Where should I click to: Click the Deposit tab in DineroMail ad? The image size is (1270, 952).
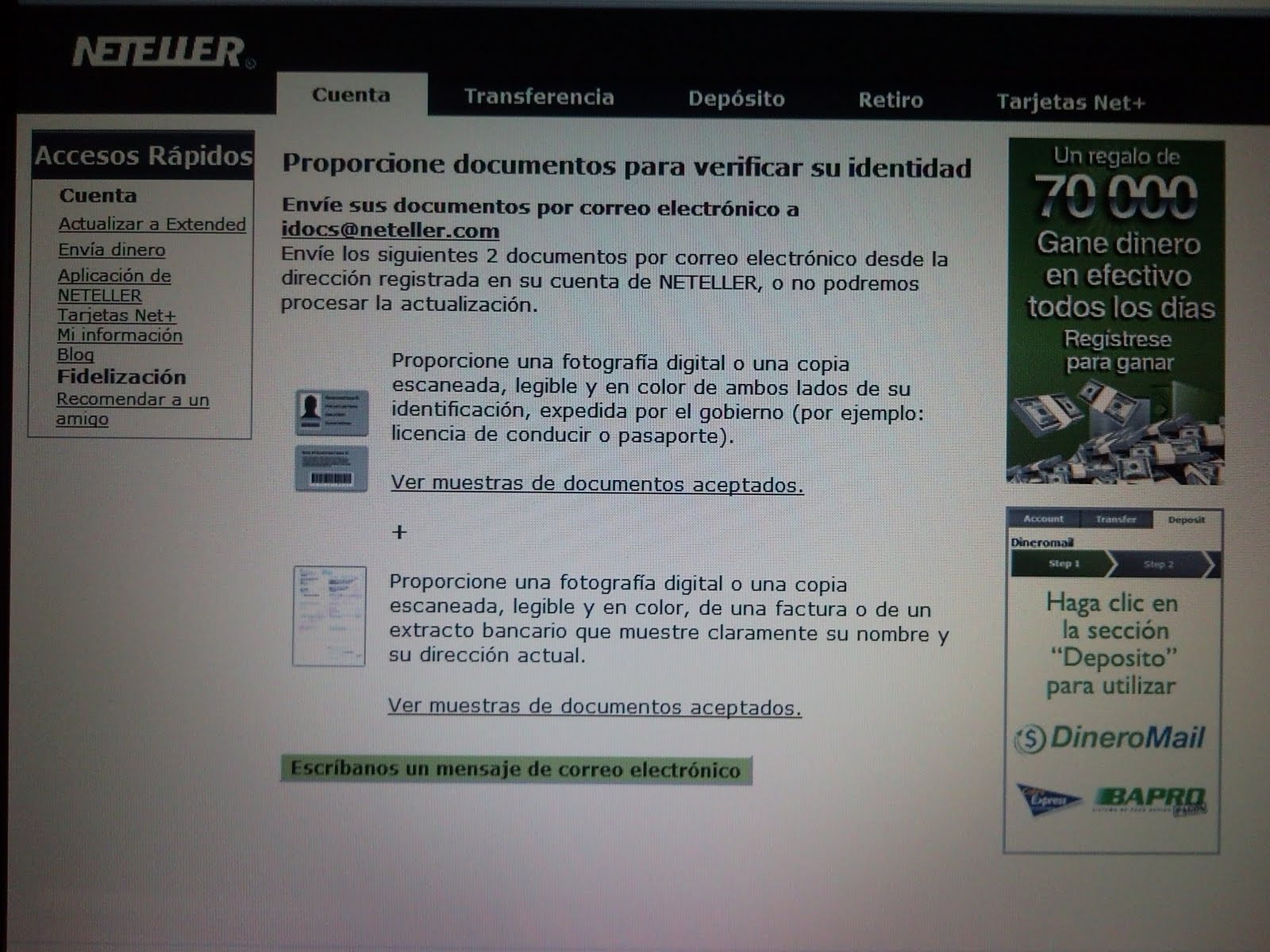[1187, 520]
